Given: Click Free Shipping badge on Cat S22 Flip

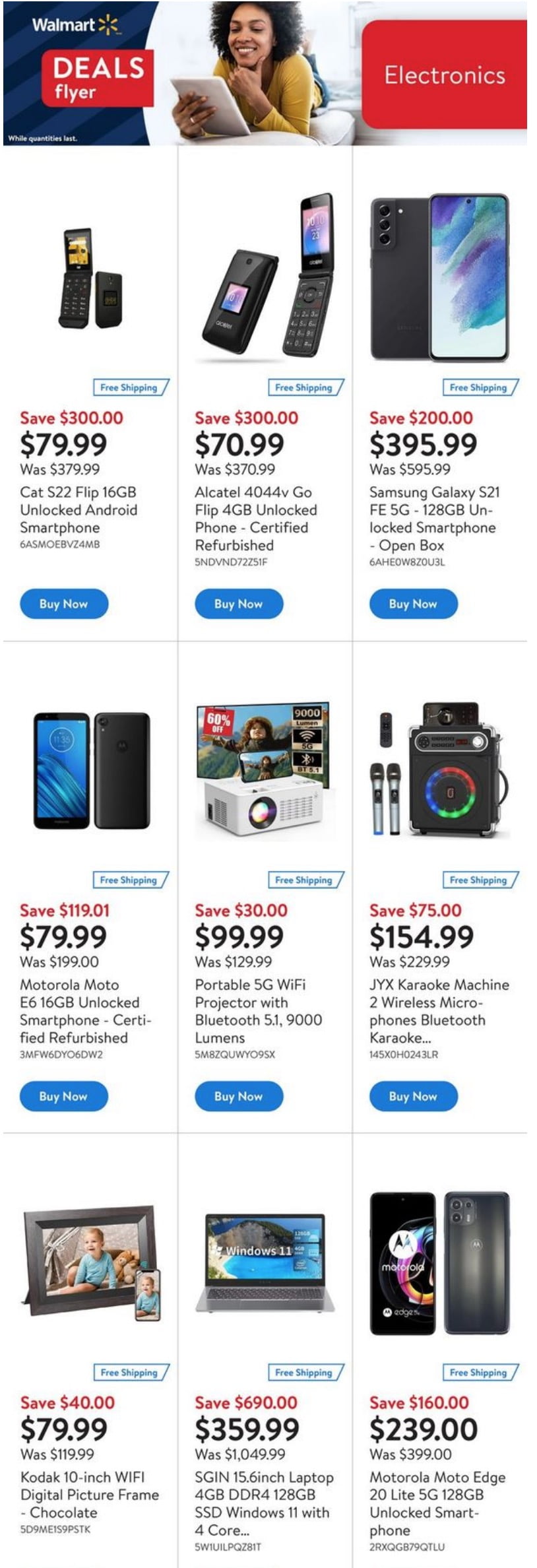Looking at the screenshot, I should coord(130,387).
